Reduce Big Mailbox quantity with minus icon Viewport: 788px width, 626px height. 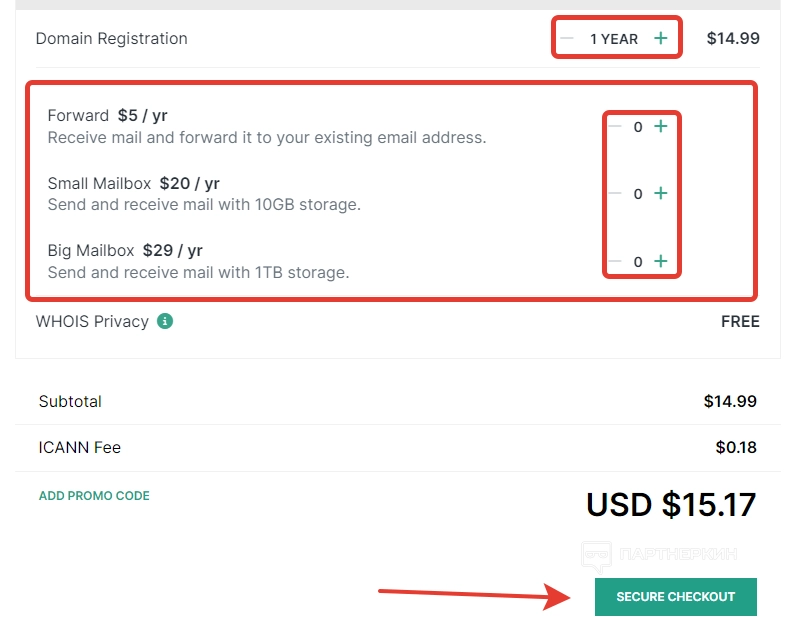point(615,261)
